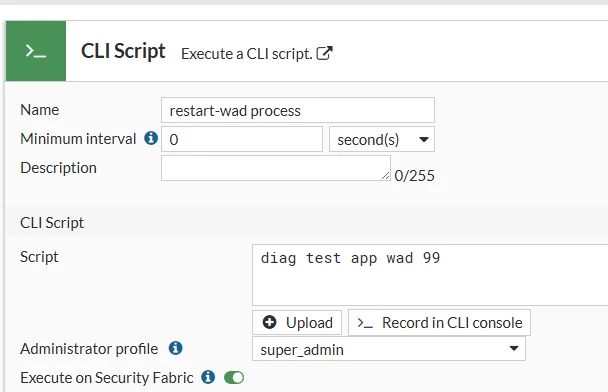The width and height of the screenshot is (608, 392).
Task: Open the super_admin administrator profile dropdown
Action: click(389, 349)
